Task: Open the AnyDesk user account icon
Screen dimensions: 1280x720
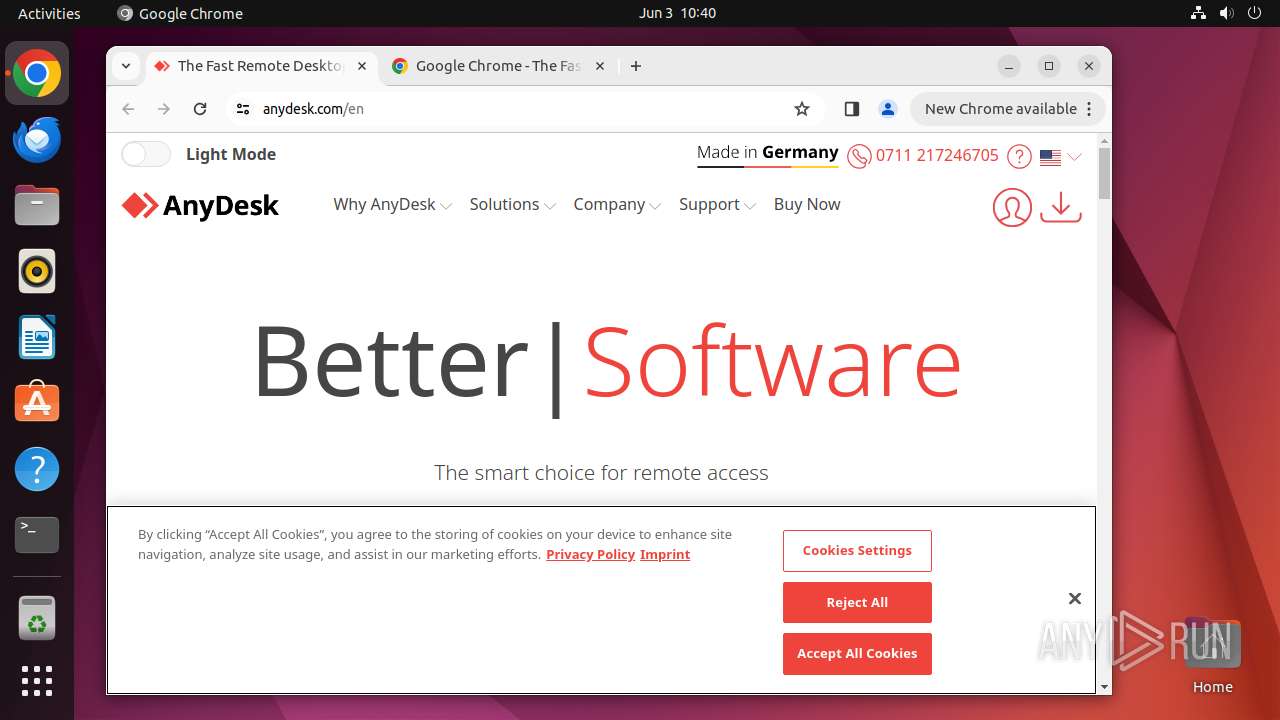Action: [1012, 207]
